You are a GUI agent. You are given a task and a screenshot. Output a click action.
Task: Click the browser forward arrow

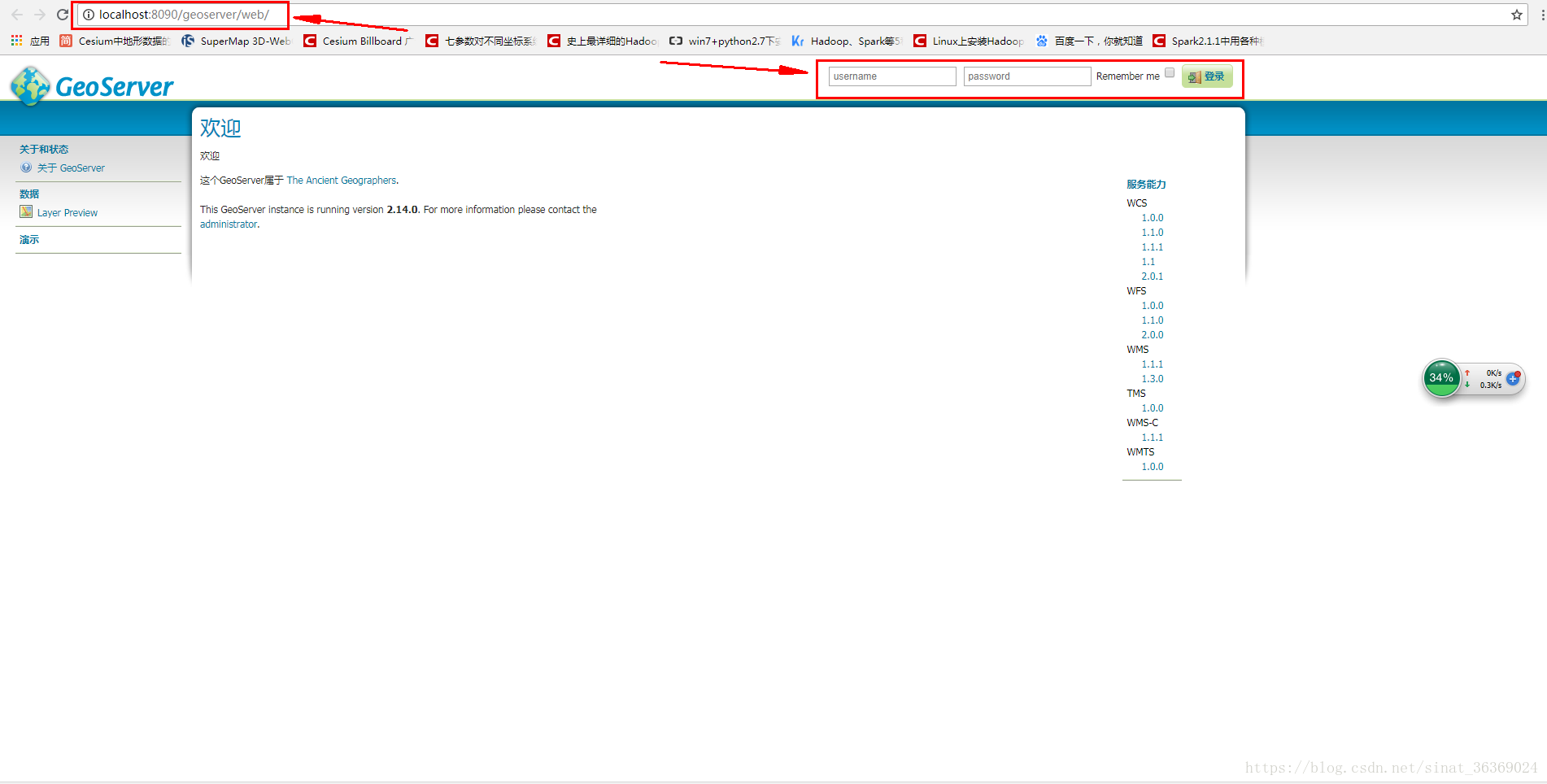(40, 15)
